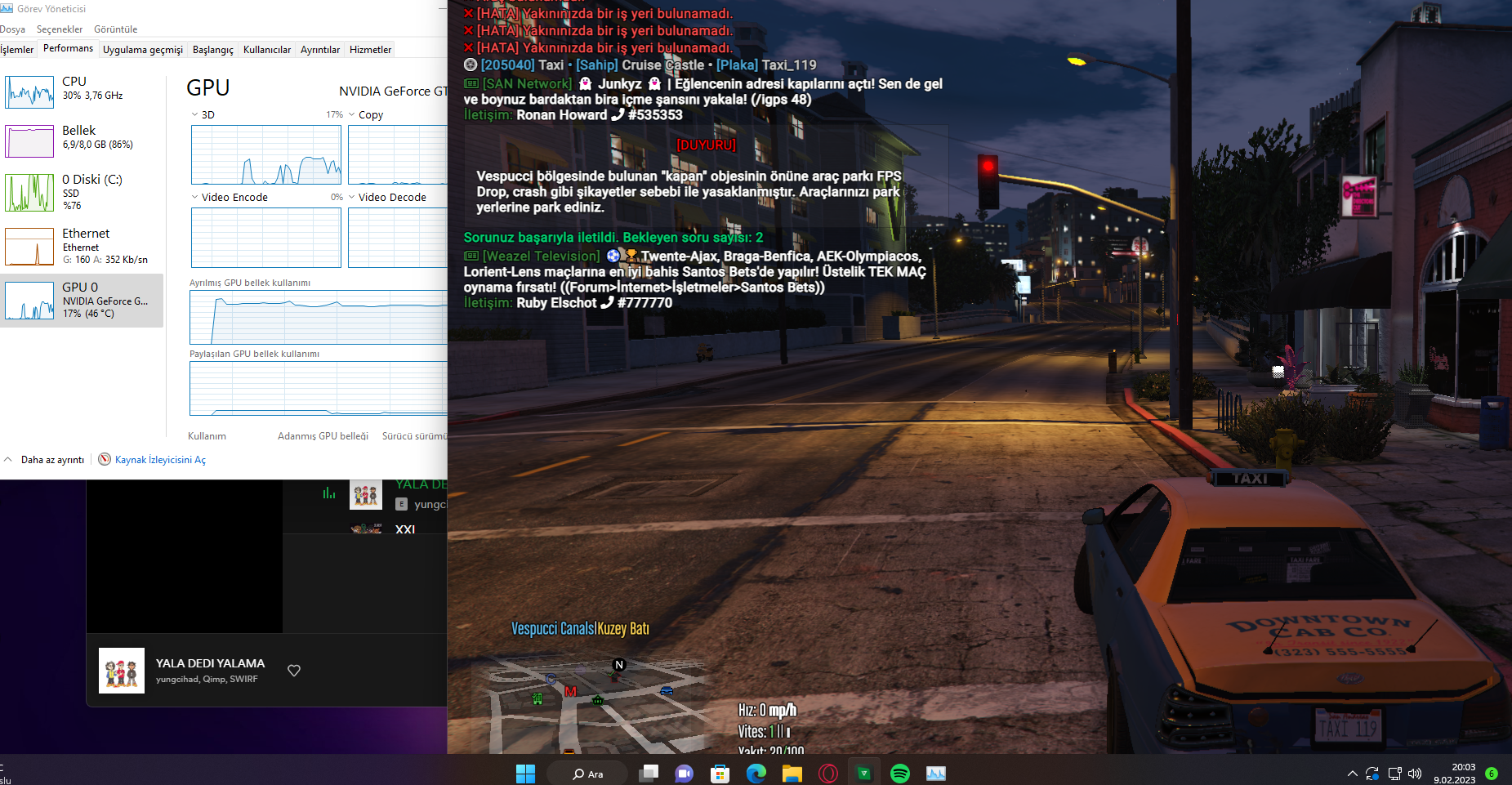Open Spotify from the taskbar

tap(899, 774)
